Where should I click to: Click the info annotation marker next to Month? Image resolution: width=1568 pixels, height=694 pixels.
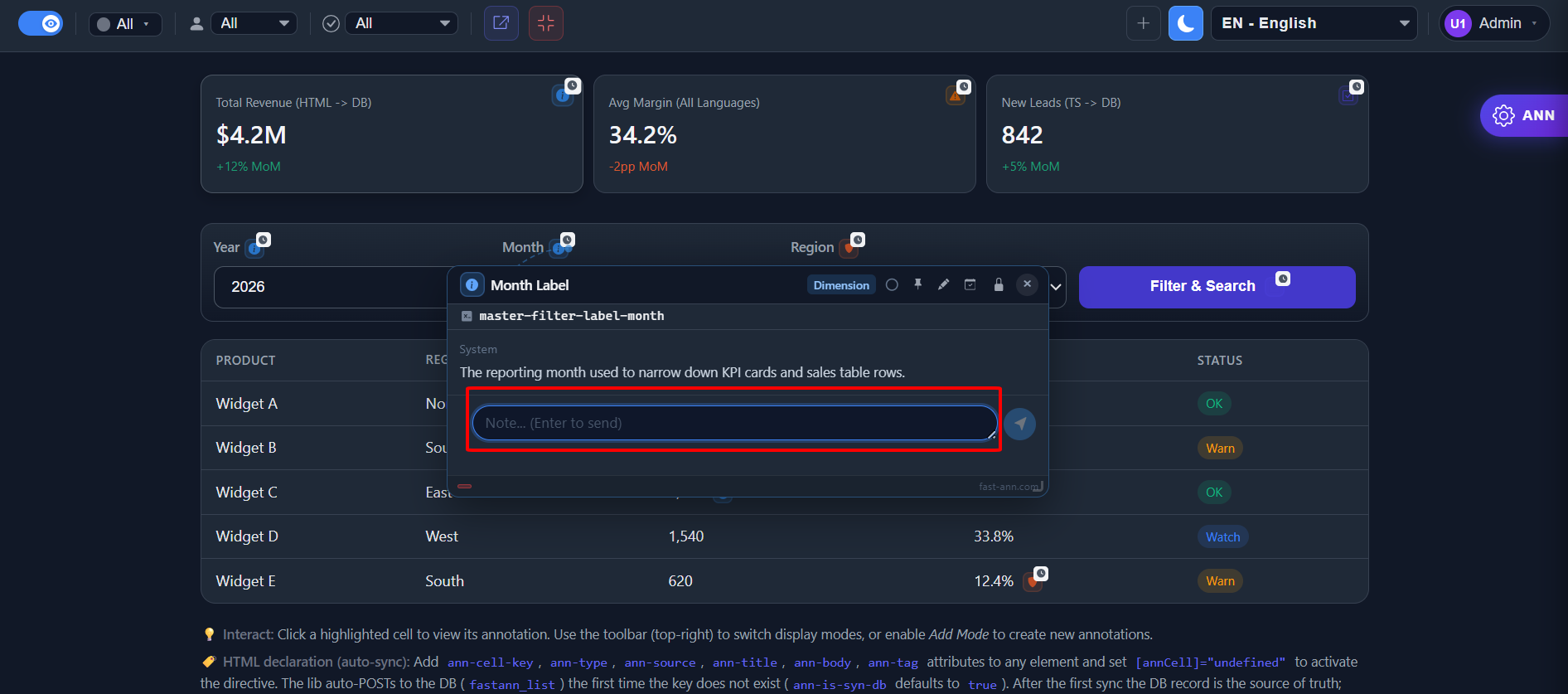(x=559, y=247)
